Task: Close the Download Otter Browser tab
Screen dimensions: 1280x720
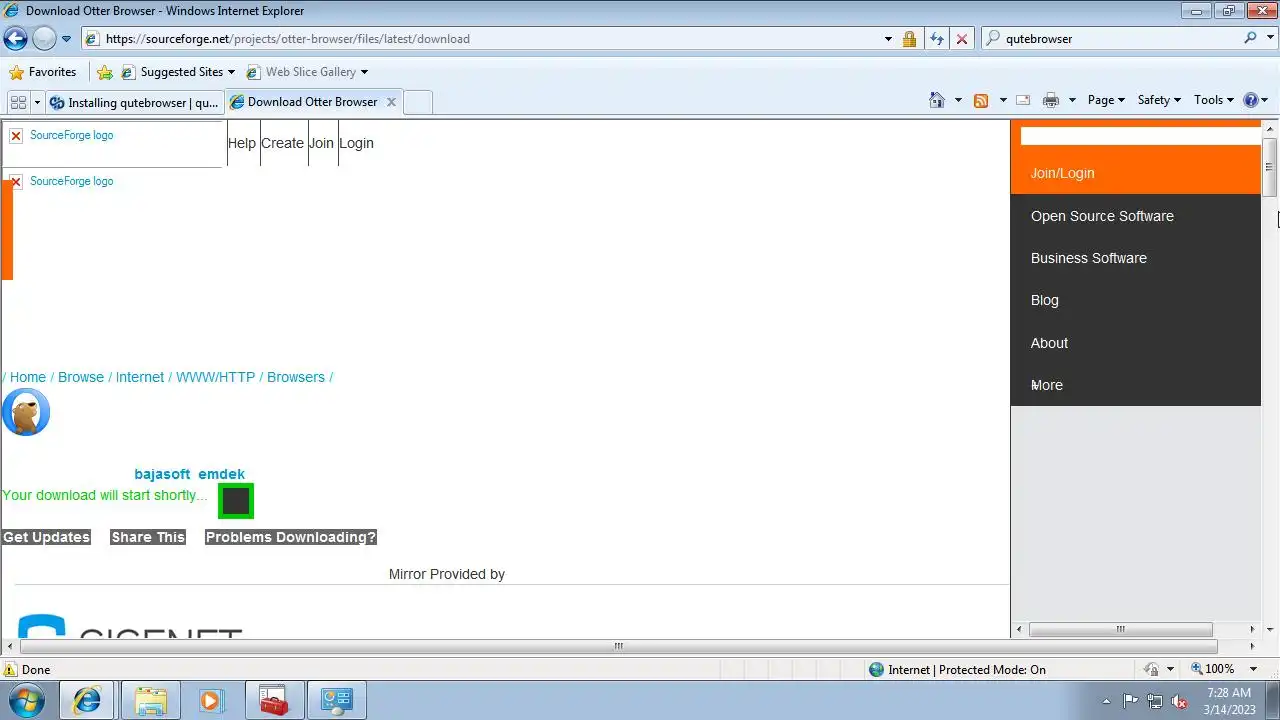Action: coord(391,102)
